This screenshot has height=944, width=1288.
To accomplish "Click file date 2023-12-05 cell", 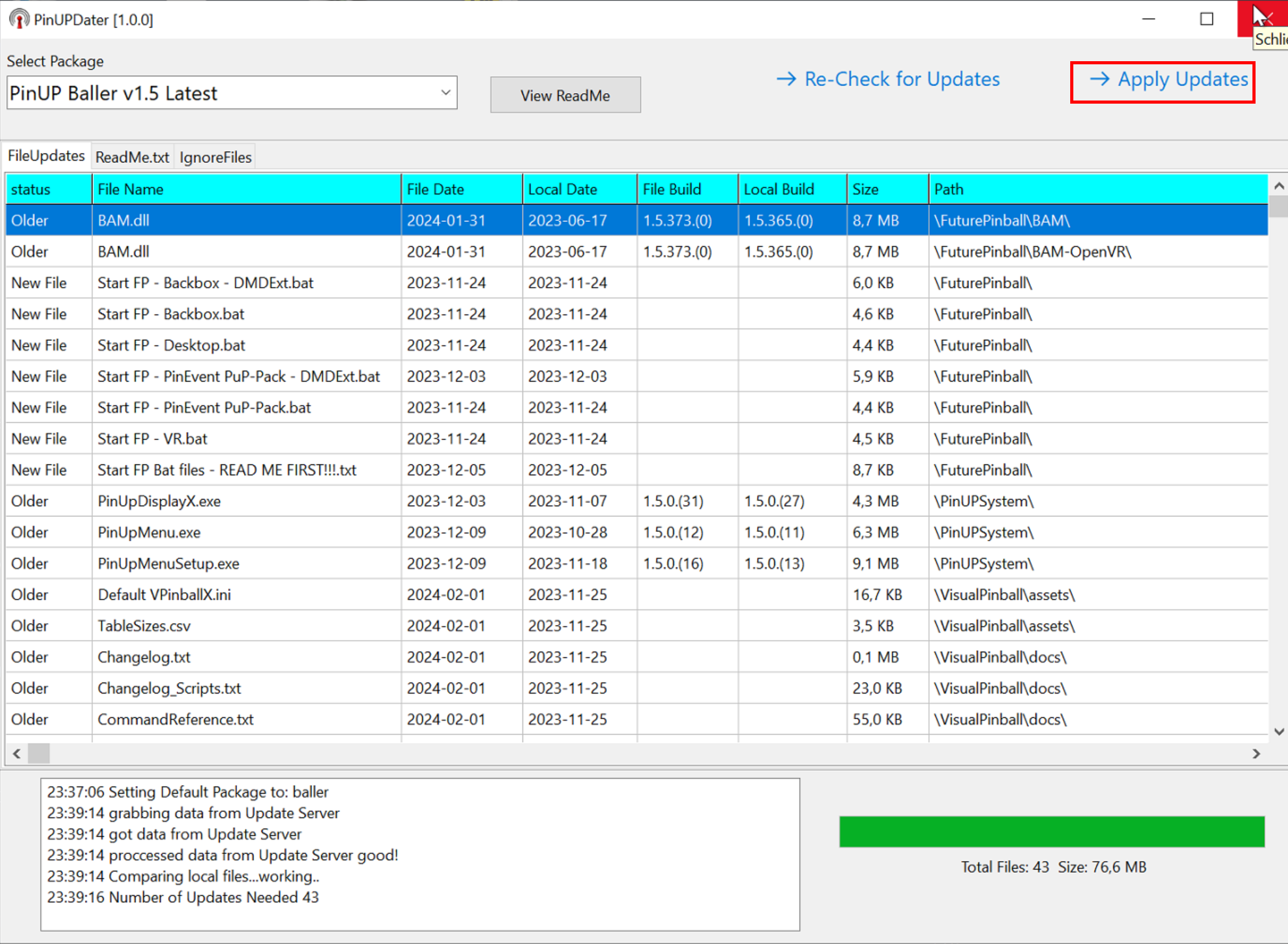I will click(x=462, y=470).
